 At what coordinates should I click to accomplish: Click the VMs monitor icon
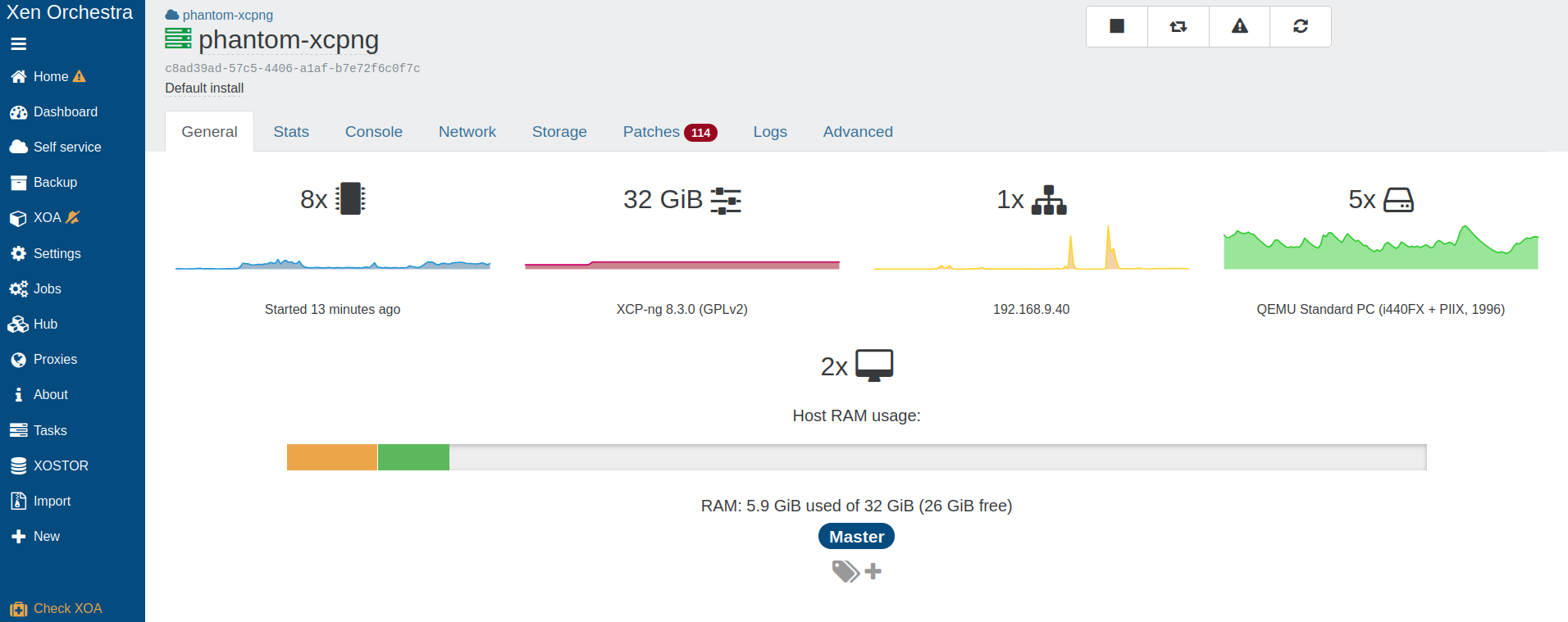pyautogui.click(x=873, y=365)
